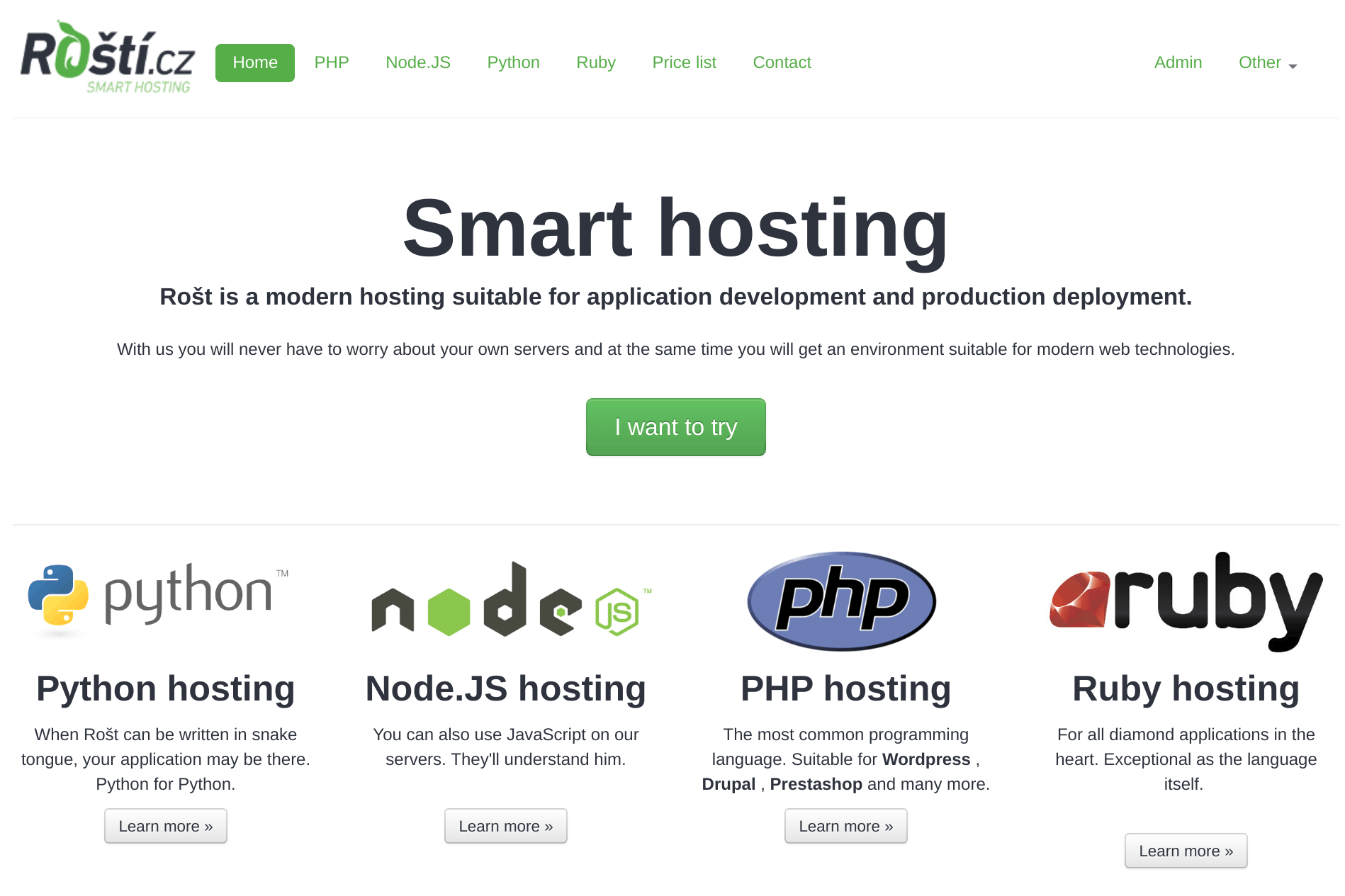Image resolution: width=1345 pixels, height=896 pixels.
Task: Click the 'When Rošt can be written in snake' text
Action: tap(166, 759)
